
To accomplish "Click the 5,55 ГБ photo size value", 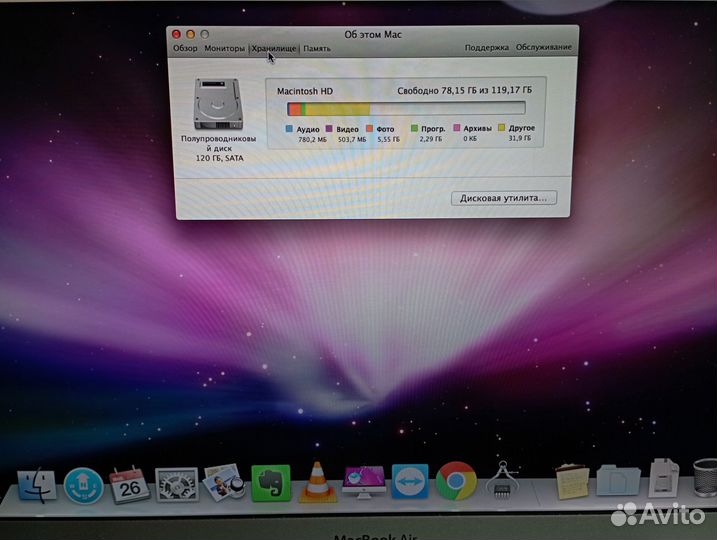I will coord(389,139).
